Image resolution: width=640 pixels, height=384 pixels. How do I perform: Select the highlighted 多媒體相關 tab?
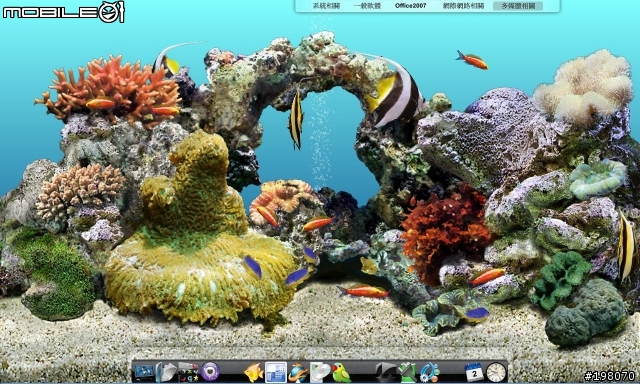(518, 6)
